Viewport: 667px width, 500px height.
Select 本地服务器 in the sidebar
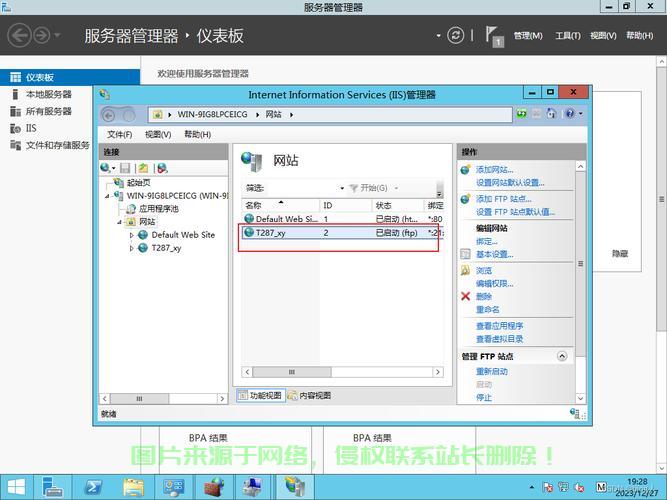(x=48, y=94)
